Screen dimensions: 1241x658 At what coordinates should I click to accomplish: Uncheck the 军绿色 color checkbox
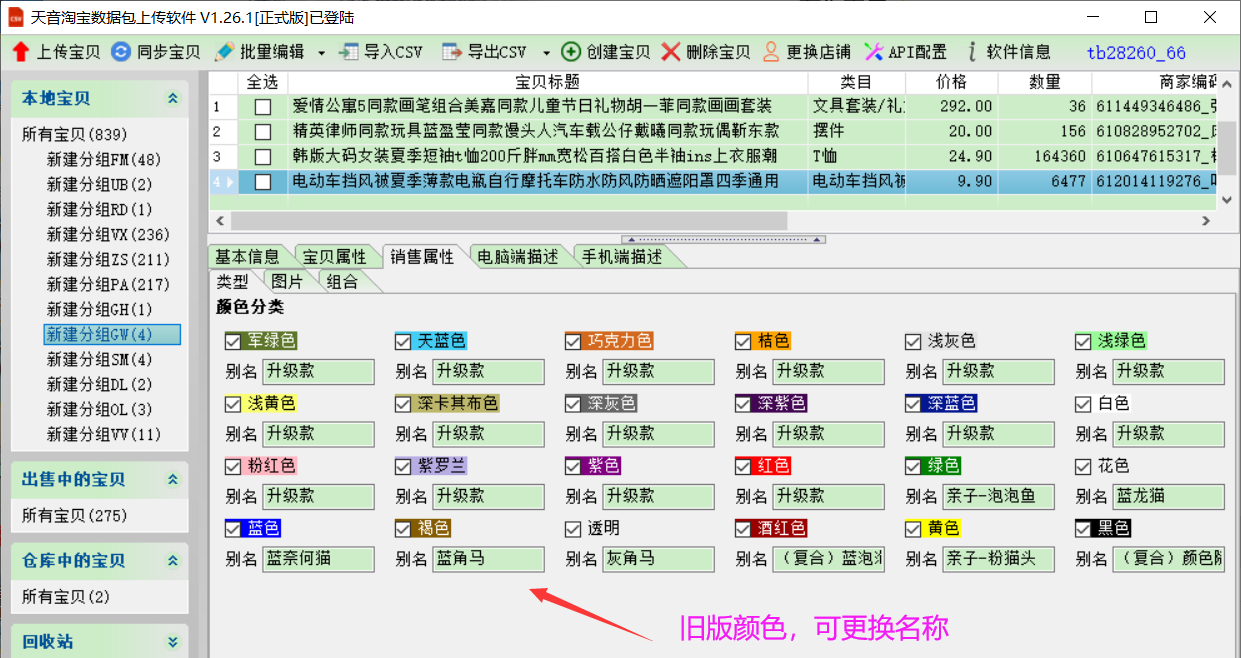(x=234, y=342)
